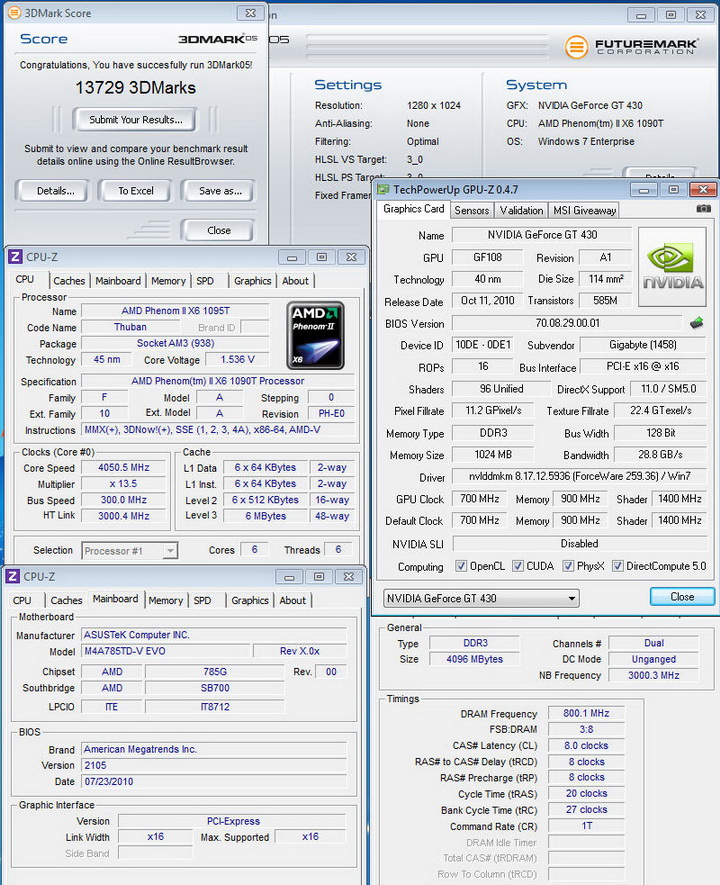Switch to Caches tab in top CPU-Z

tap(69, 281)
